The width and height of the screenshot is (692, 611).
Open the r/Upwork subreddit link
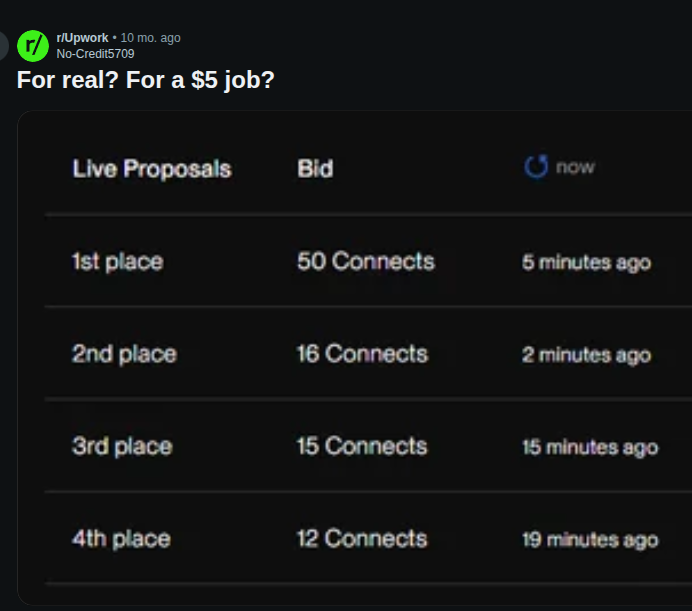point(82,38)
